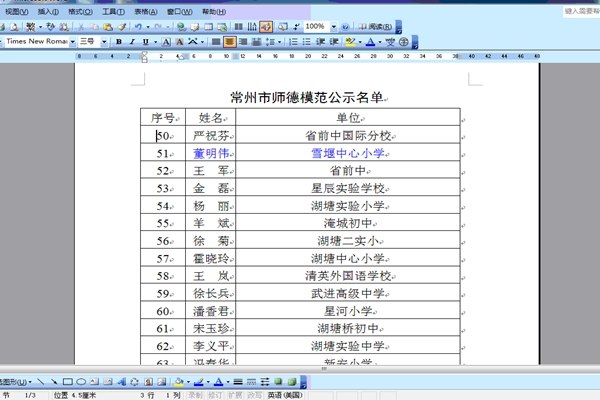Insert a table using toolbar icon
Image resolution: width=600 pixels, height=400 pixels.
pyautogui.click(x=209, y=27)
